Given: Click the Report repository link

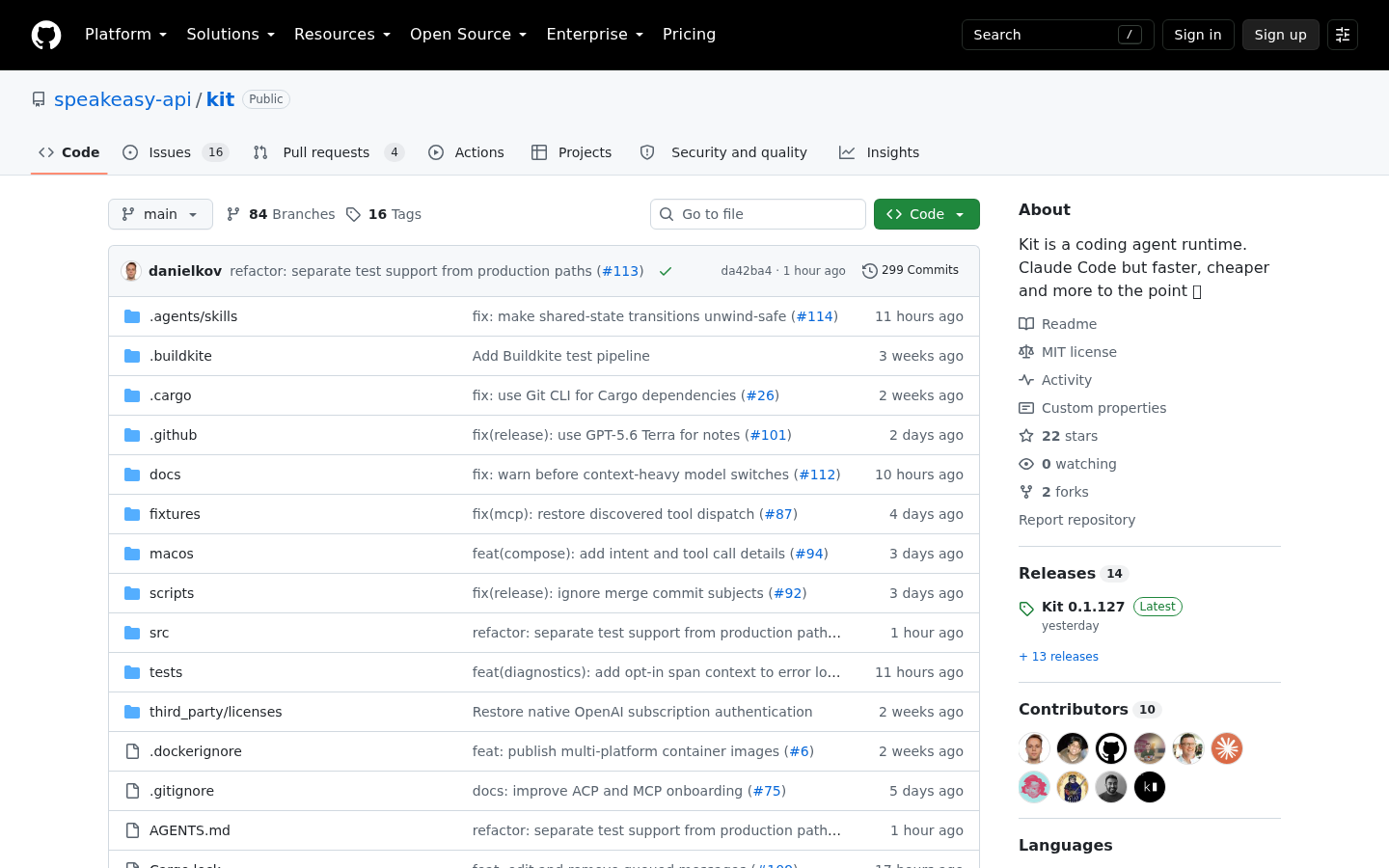Looking at the screenshot, I should pos(1076,520).
